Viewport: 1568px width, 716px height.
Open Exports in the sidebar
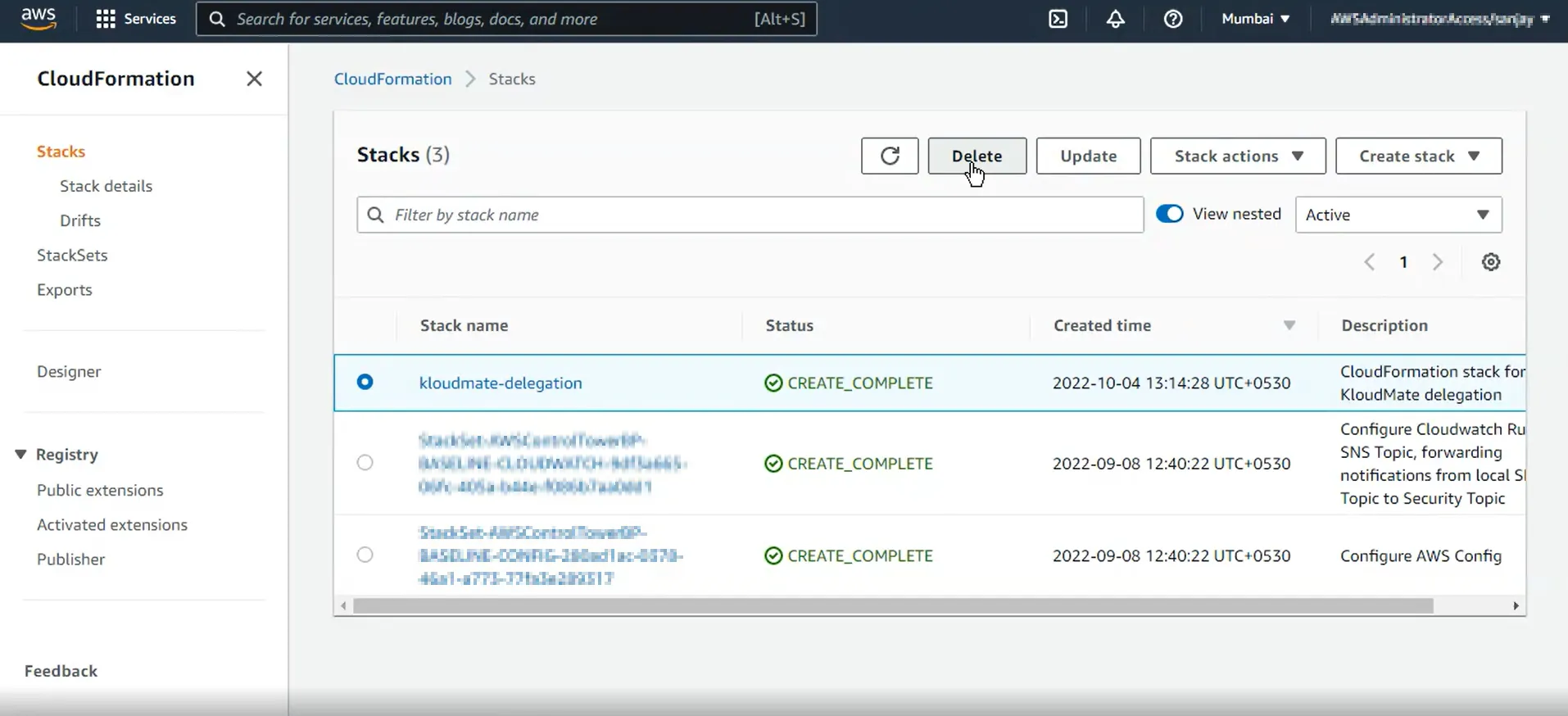(x=65, y=290)
